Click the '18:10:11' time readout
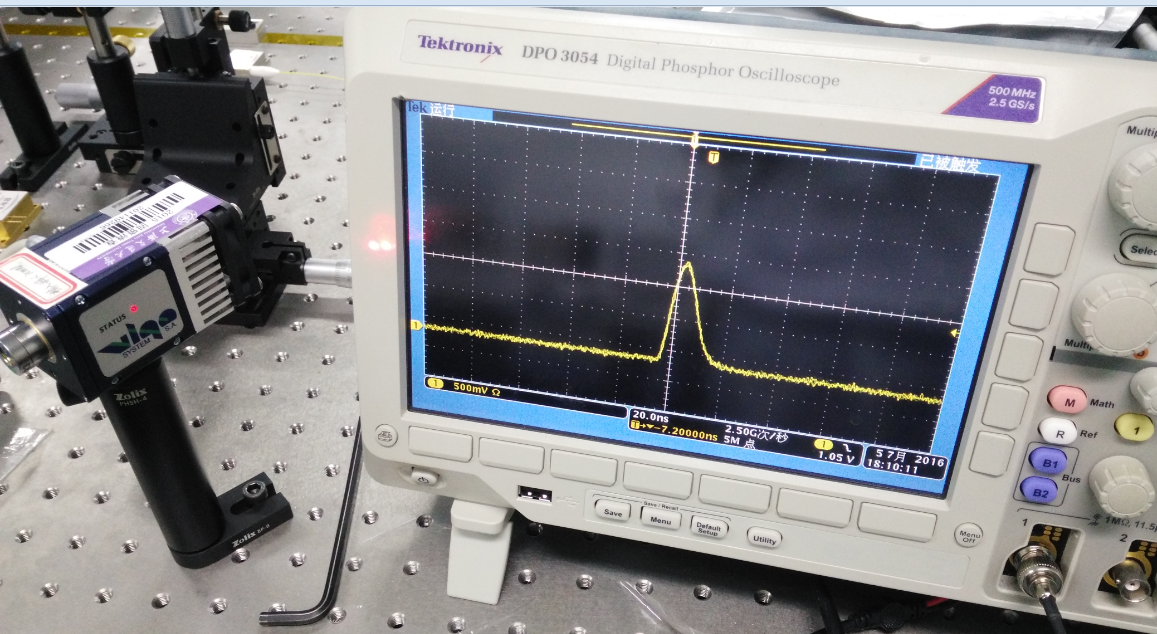Viewport: 1157px width, 634px height. tap(892, 468)
